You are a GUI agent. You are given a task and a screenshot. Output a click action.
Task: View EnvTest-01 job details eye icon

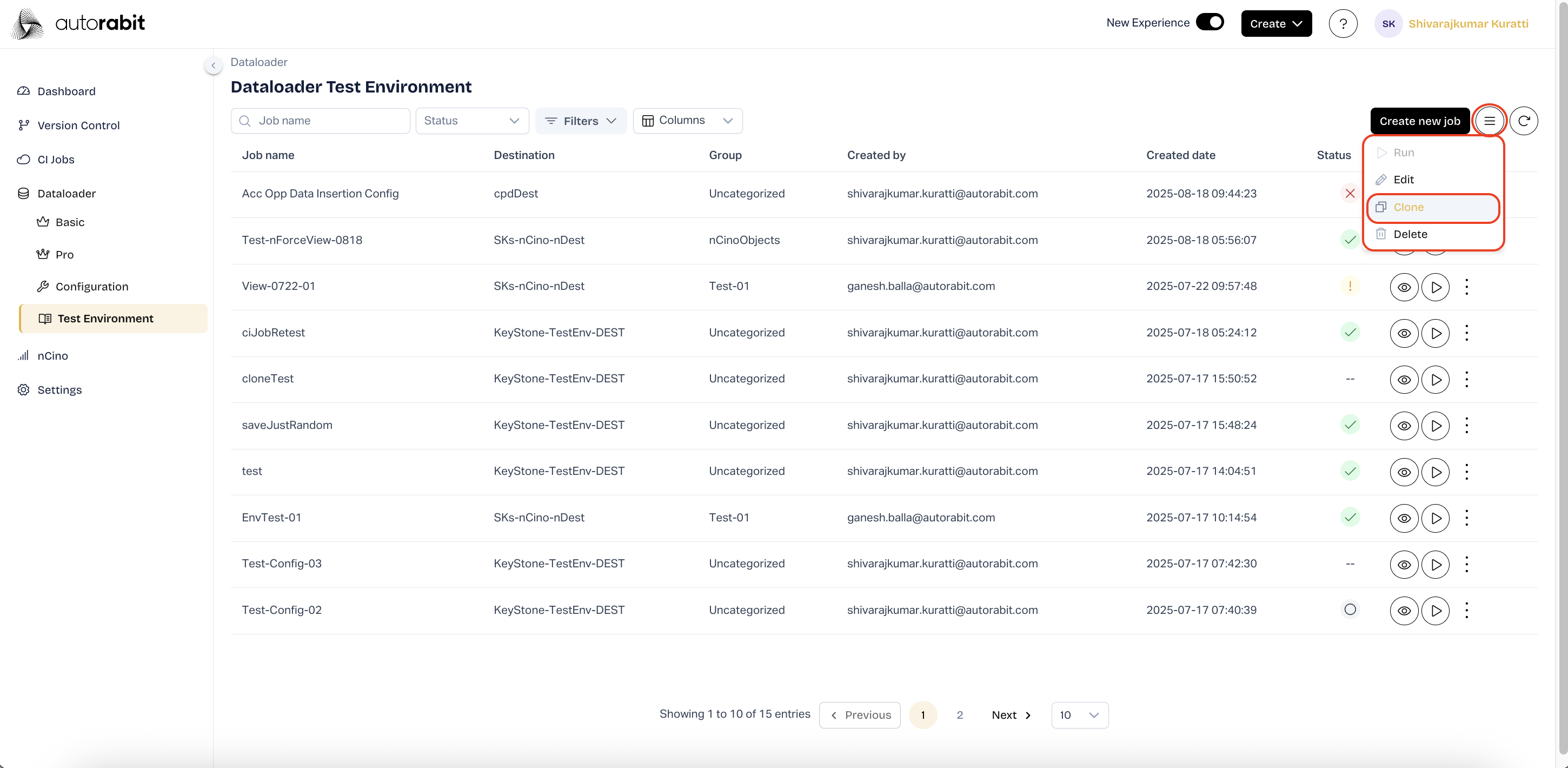[x=1404, y=518]
